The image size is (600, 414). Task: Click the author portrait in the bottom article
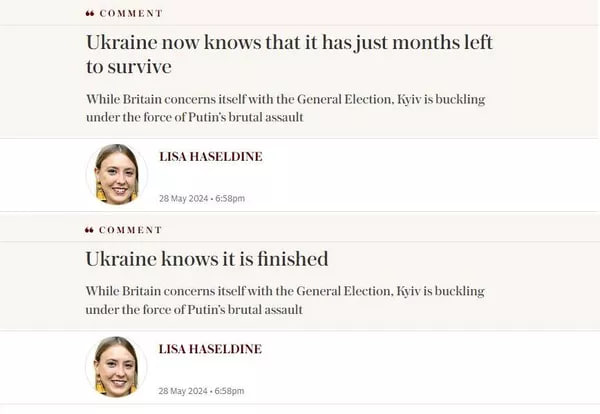tap(116, 367)
